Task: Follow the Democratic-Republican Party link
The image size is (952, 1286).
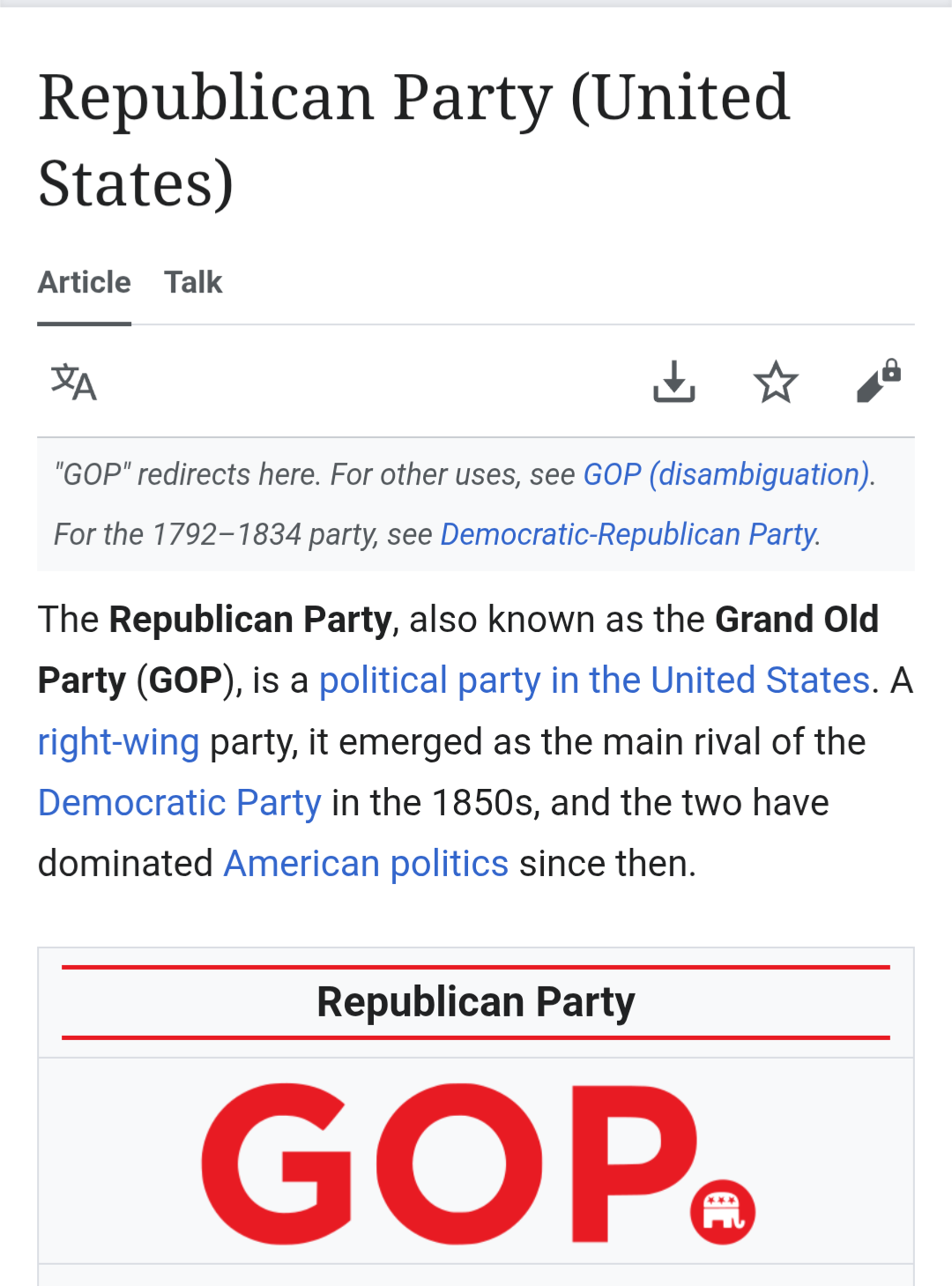Action: pos(628,535)
